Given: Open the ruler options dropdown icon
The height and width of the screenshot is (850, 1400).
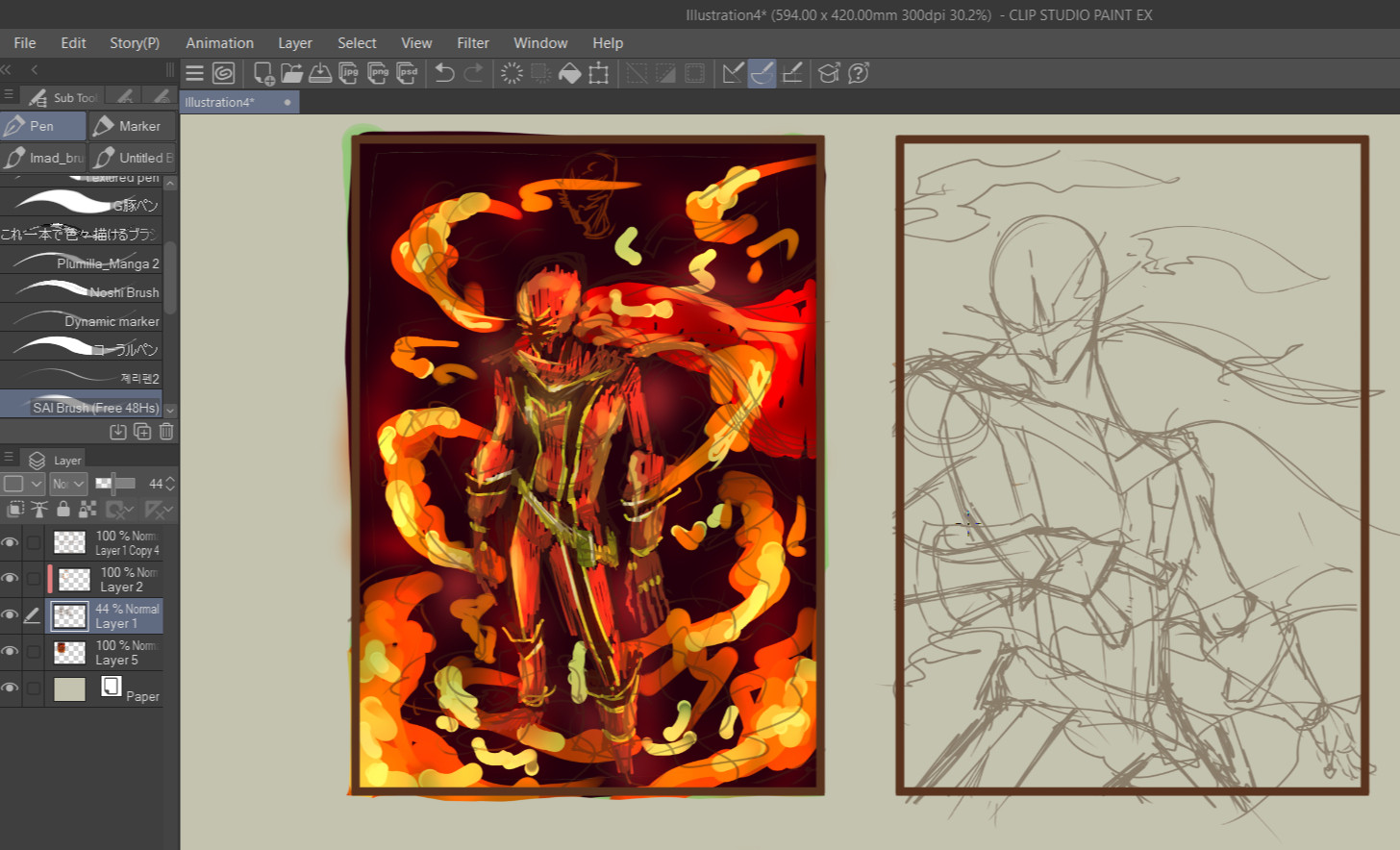Looking at the screenshot, I should pos(159,509).
